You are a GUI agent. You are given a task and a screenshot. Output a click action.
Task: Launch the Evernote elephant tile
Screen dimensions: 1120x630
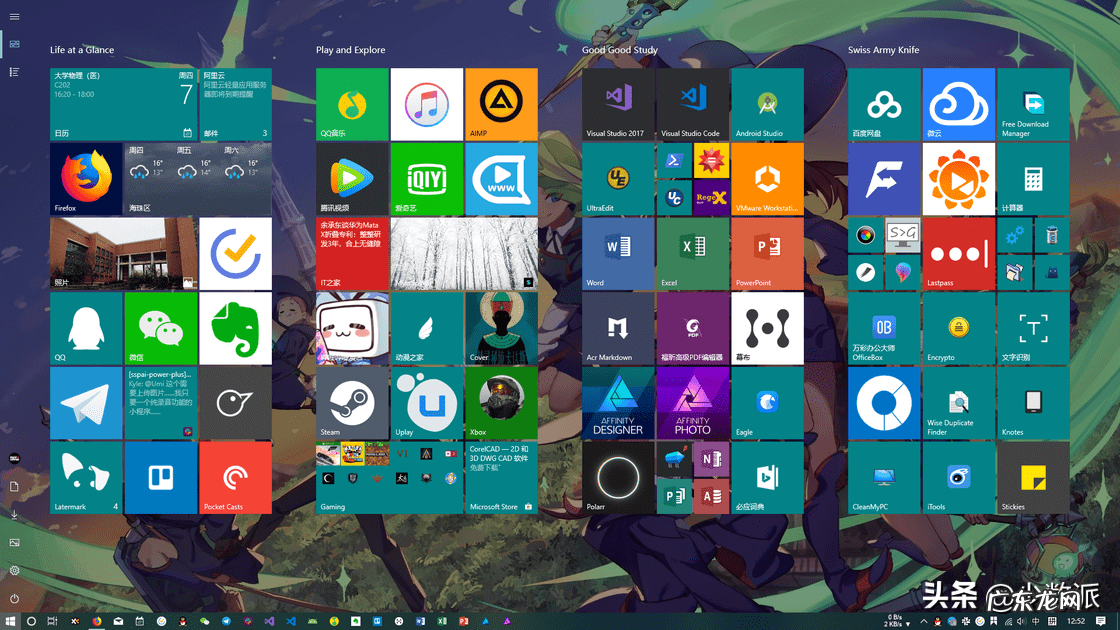tap(235, 328)
